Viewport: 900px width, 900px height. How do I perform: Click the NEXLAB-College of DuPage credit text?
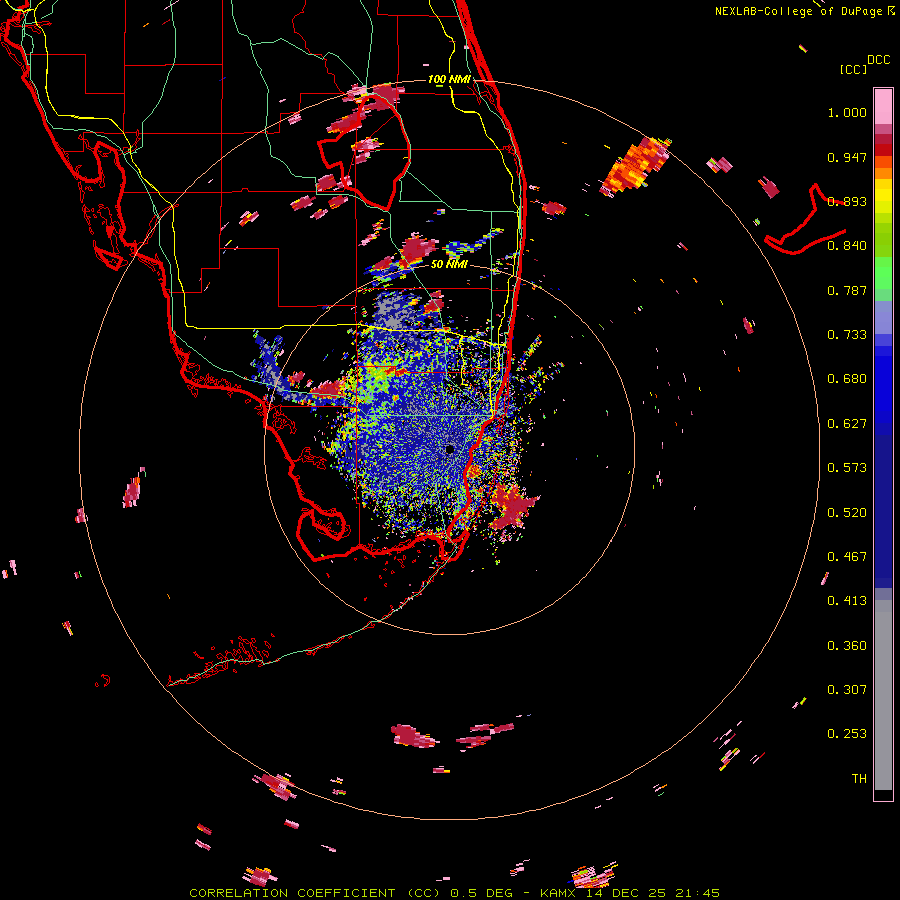click(798, 11)
